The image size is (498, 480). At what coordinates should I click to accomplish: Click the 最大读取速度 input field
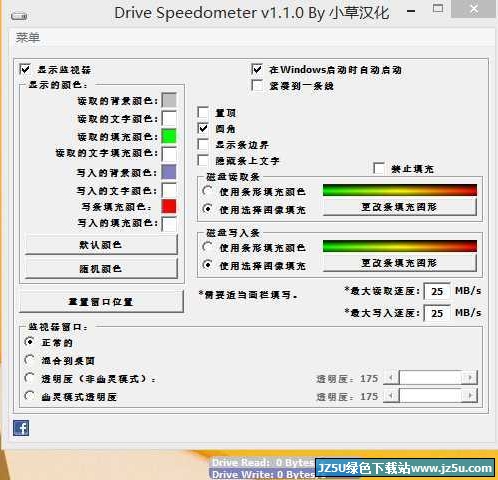(x=437, y=291)
